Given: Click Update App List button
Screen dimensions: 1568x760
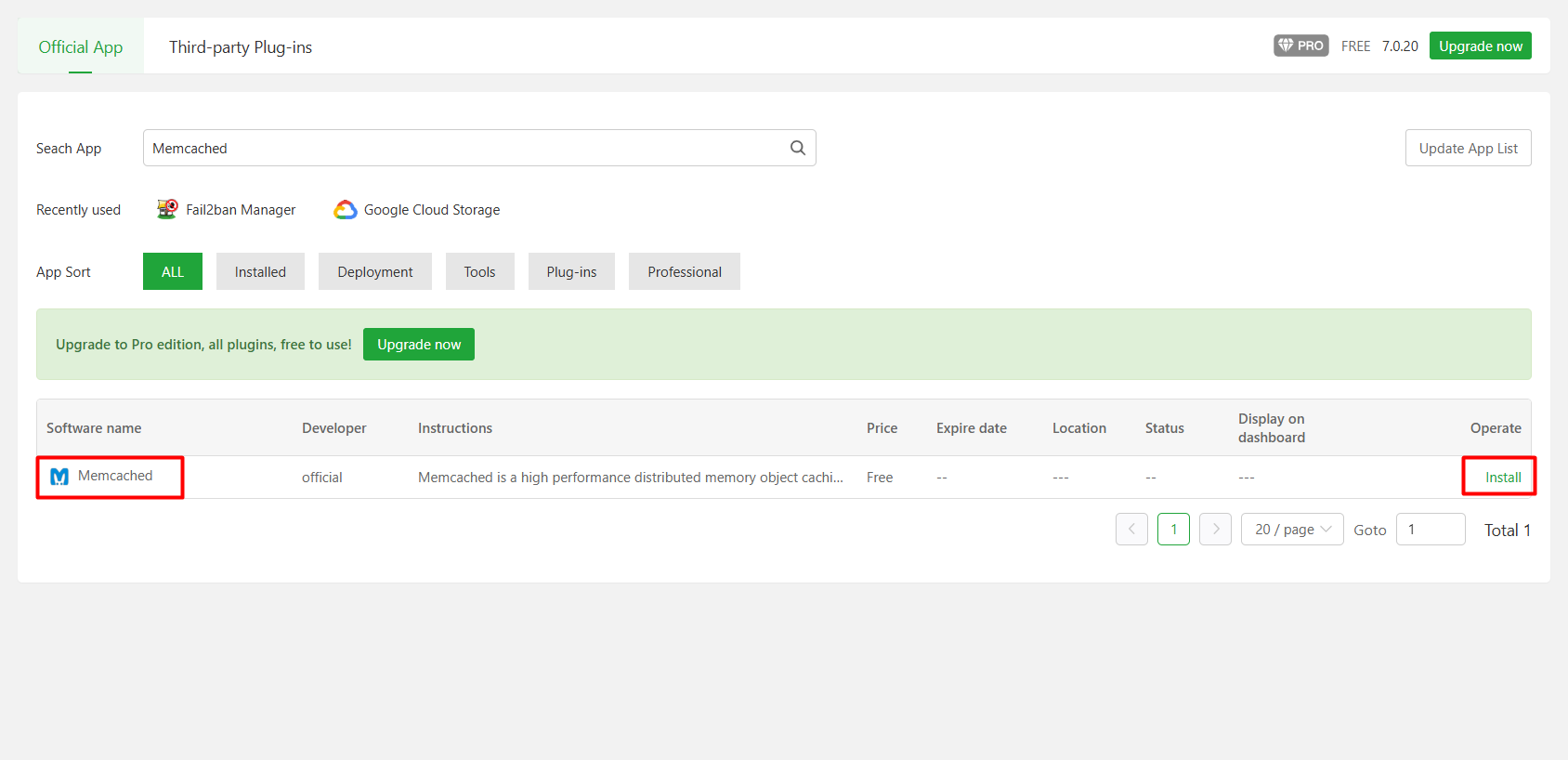Looking at the screenshot, I should coord(1468,148).
